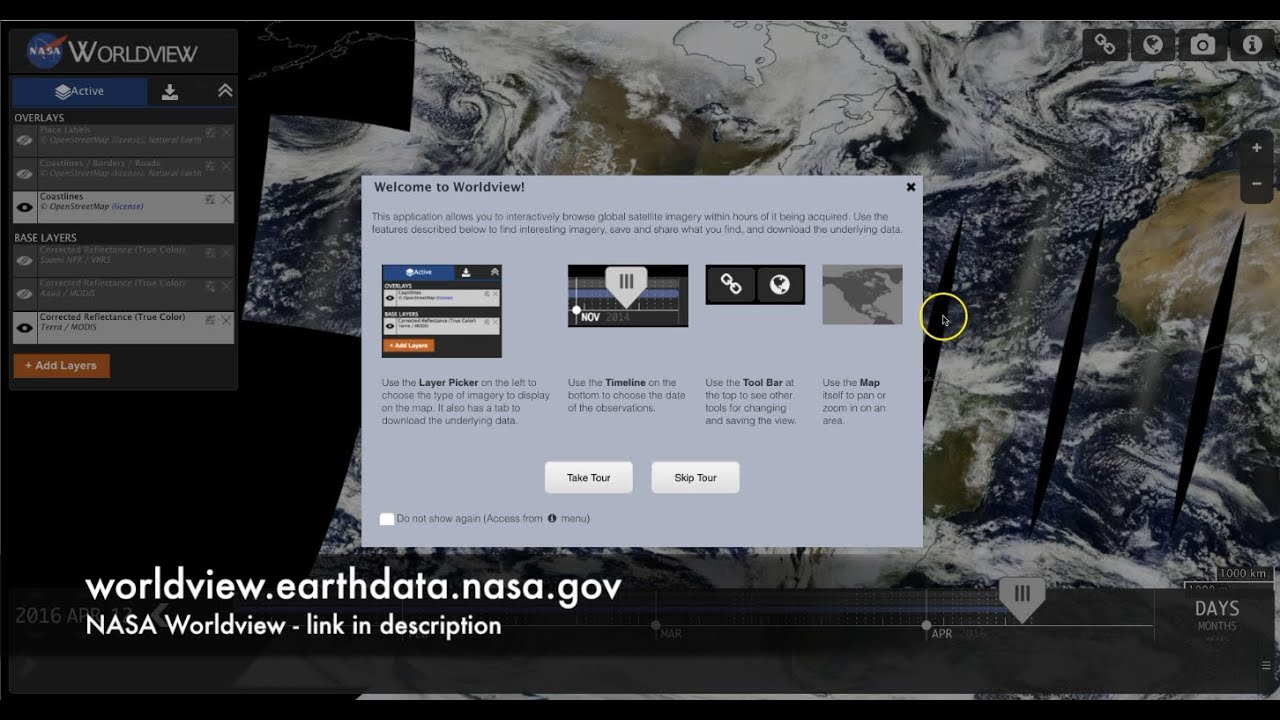Open options for Coastlines layer
Viewport: 1280px width, 720px height.
[x=210, y=199]
